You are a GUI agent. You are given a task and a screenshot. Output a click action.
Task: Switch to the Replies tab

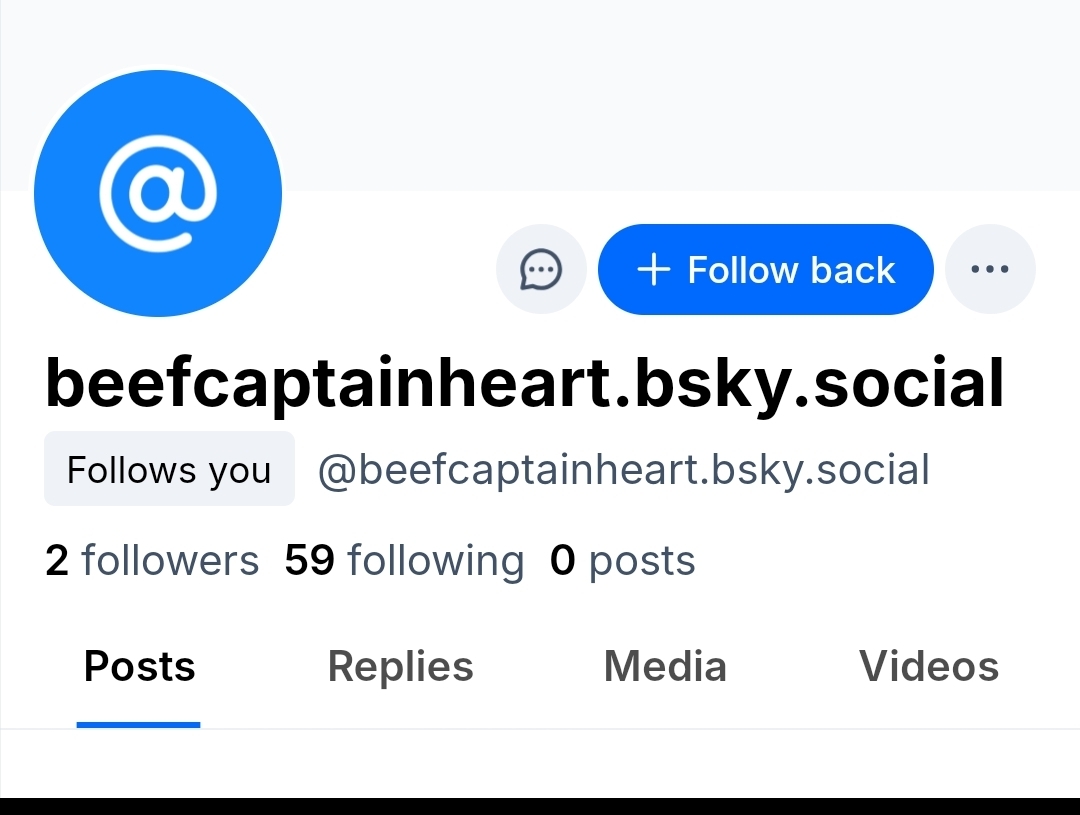click(400, 667)
